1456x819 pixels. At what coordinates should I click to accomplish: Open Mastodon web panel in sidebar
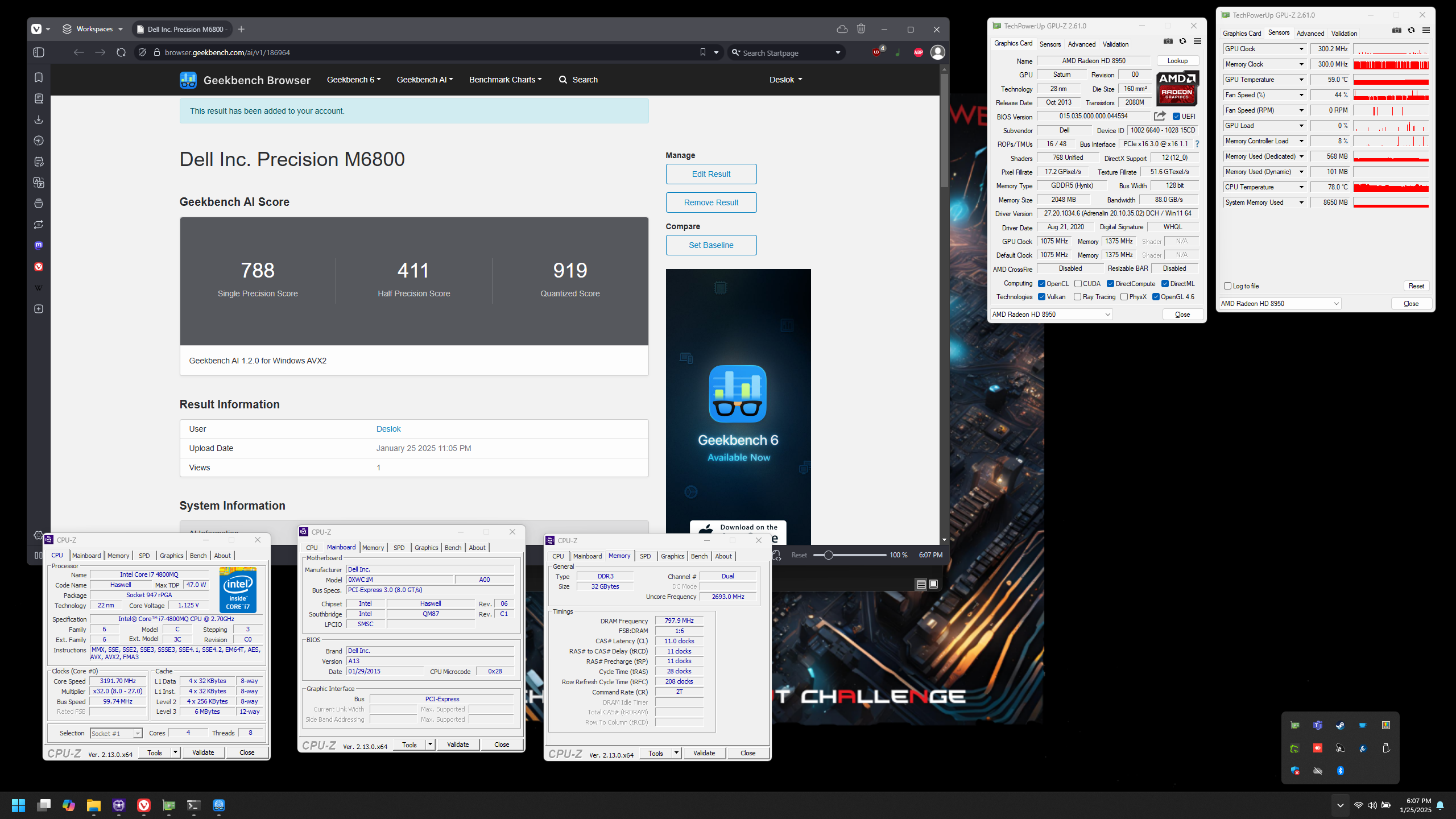39,246
